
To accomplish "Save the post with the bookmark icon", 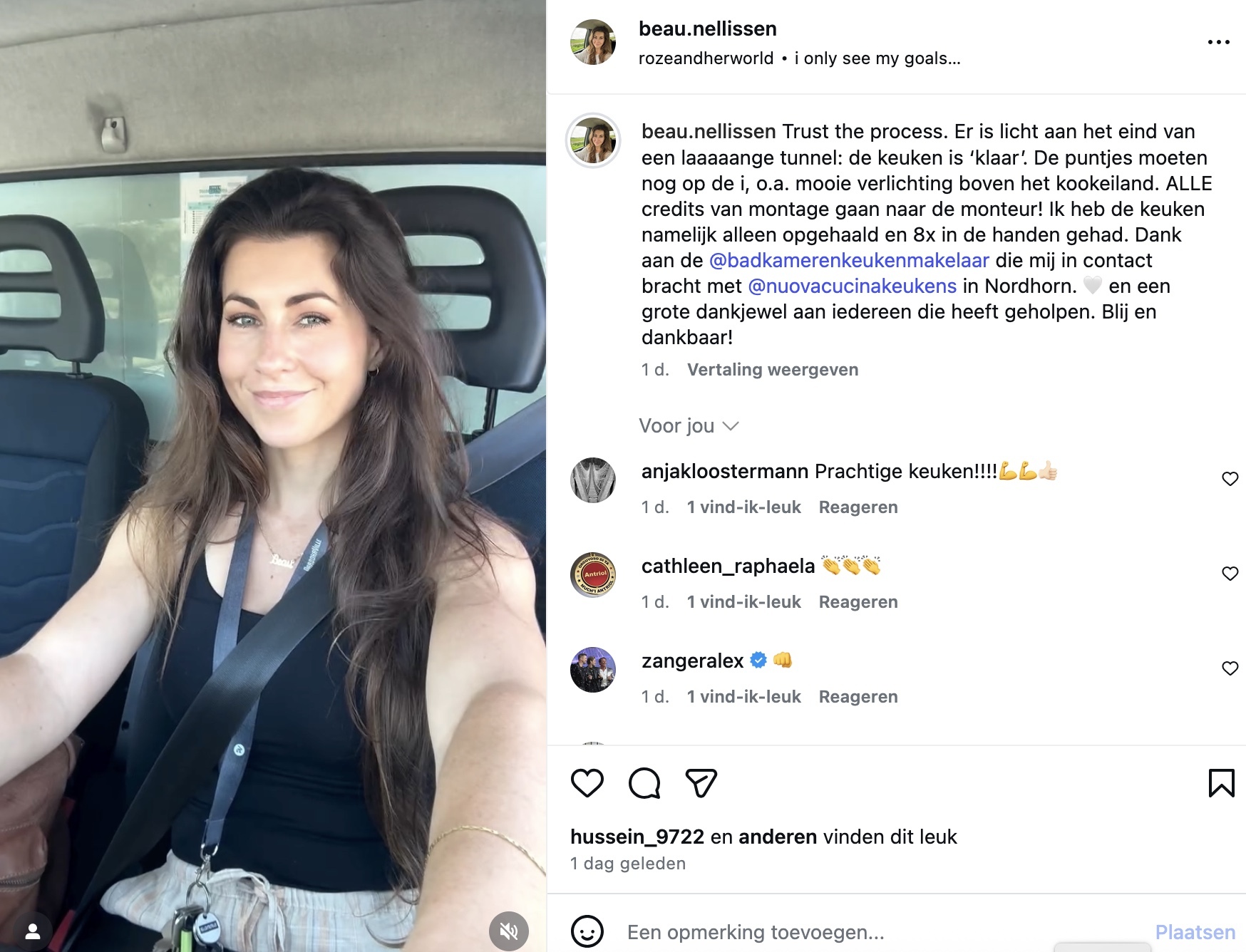I will click(1222, 783).
